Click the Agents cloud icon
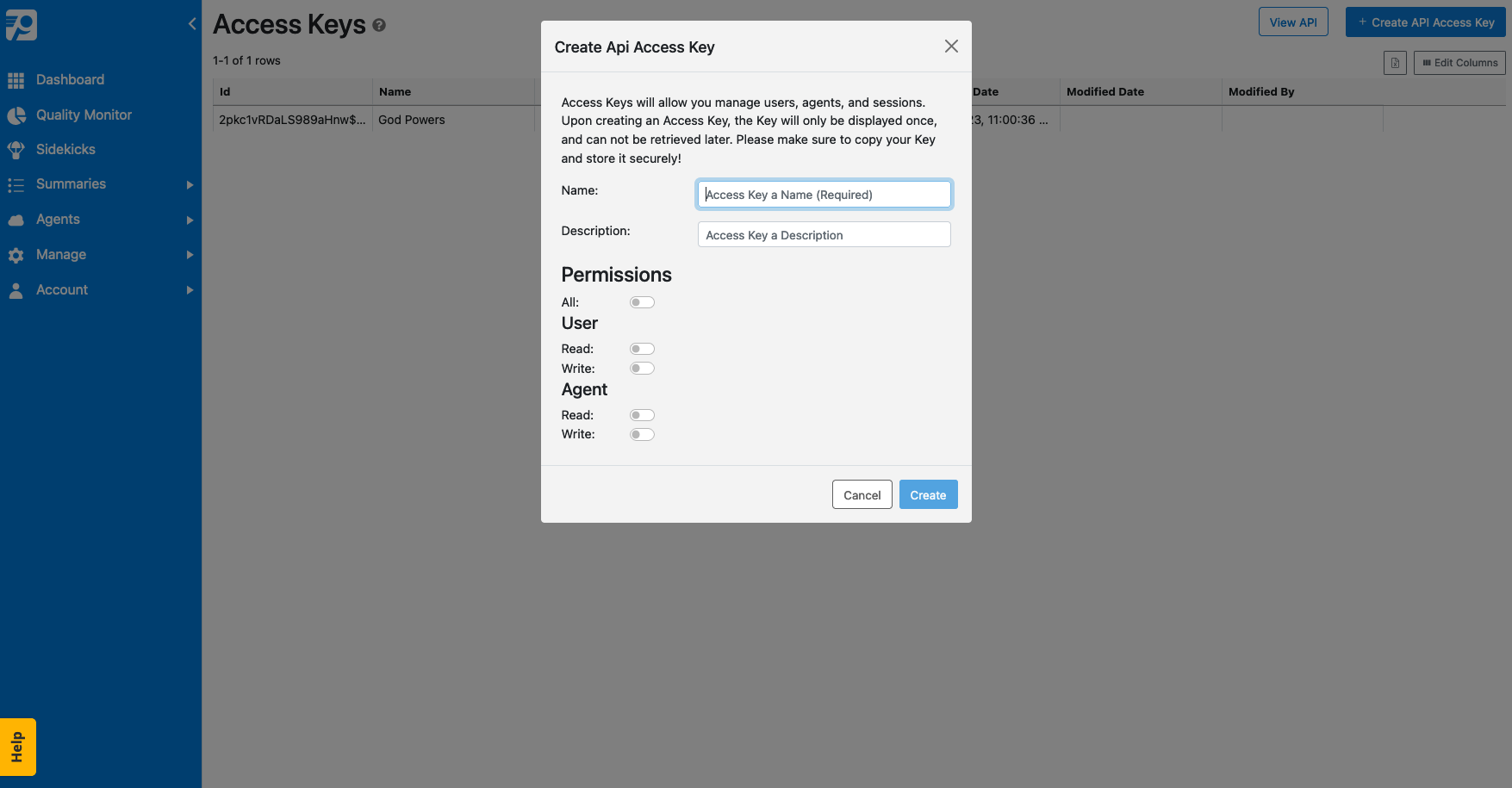This screenshot has width=1512, height=788. coord(17,219)
